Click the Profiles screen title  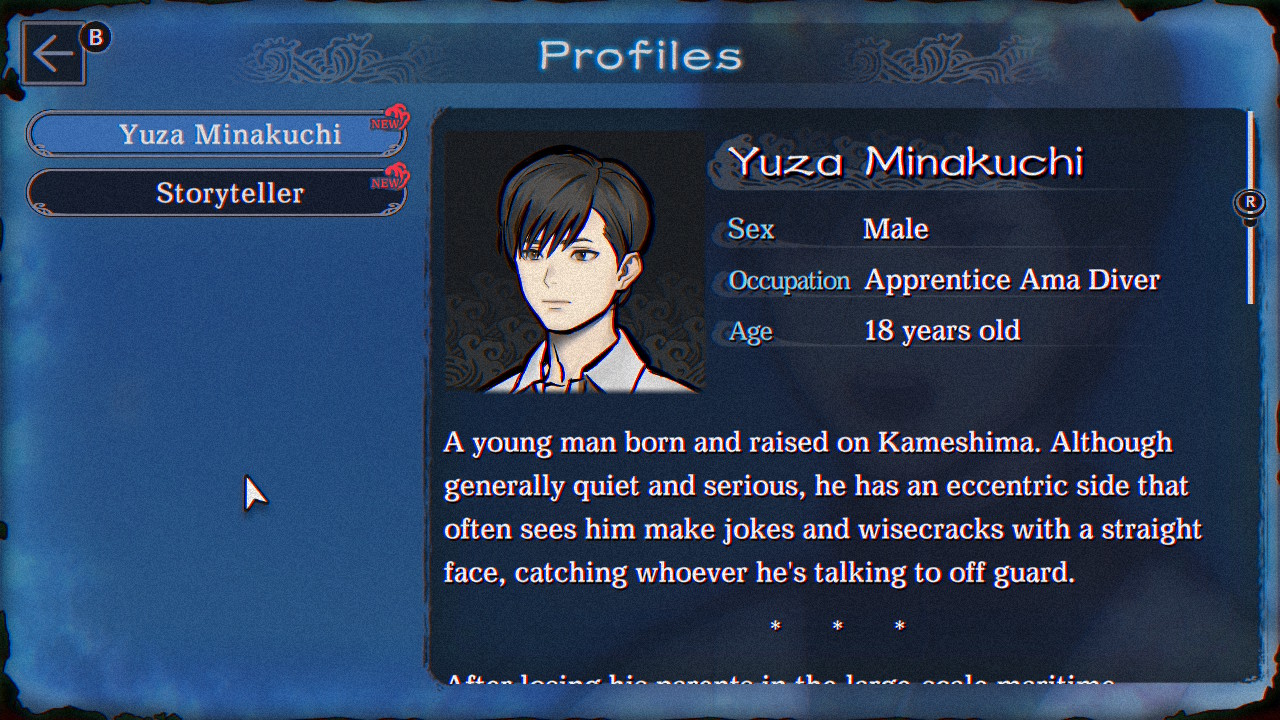640,56
